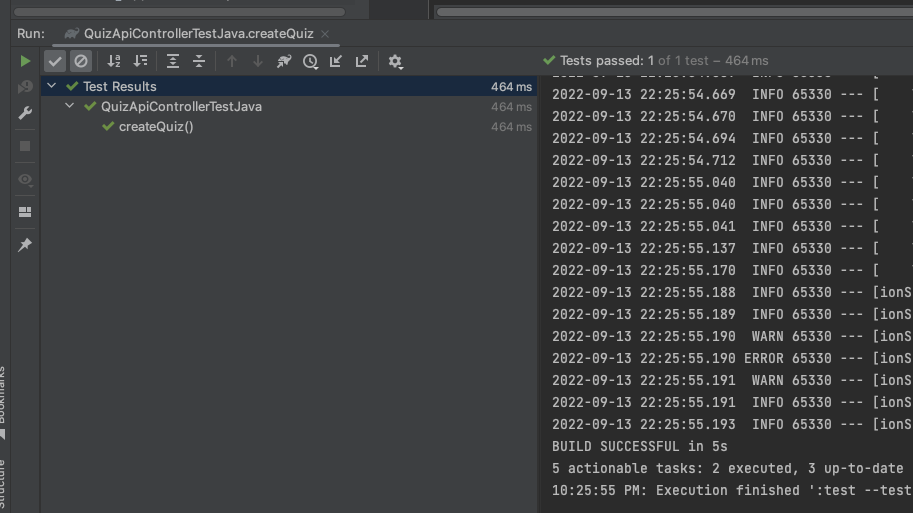Click the layout icon in the sidebar
913x513 pixels.
(25, 212)
